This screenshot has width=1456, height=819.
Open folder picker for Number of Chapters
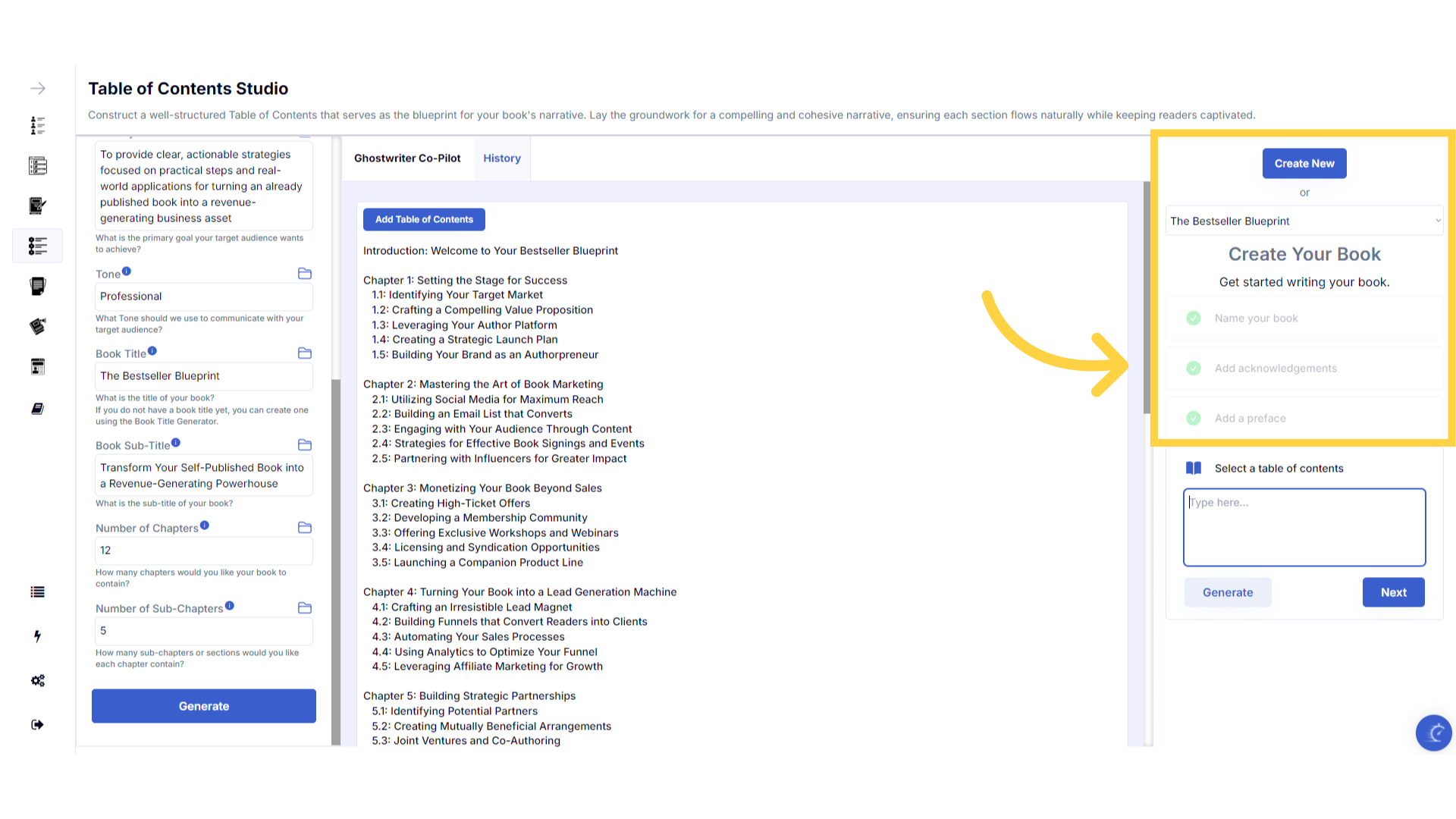[x=305, y=528]
